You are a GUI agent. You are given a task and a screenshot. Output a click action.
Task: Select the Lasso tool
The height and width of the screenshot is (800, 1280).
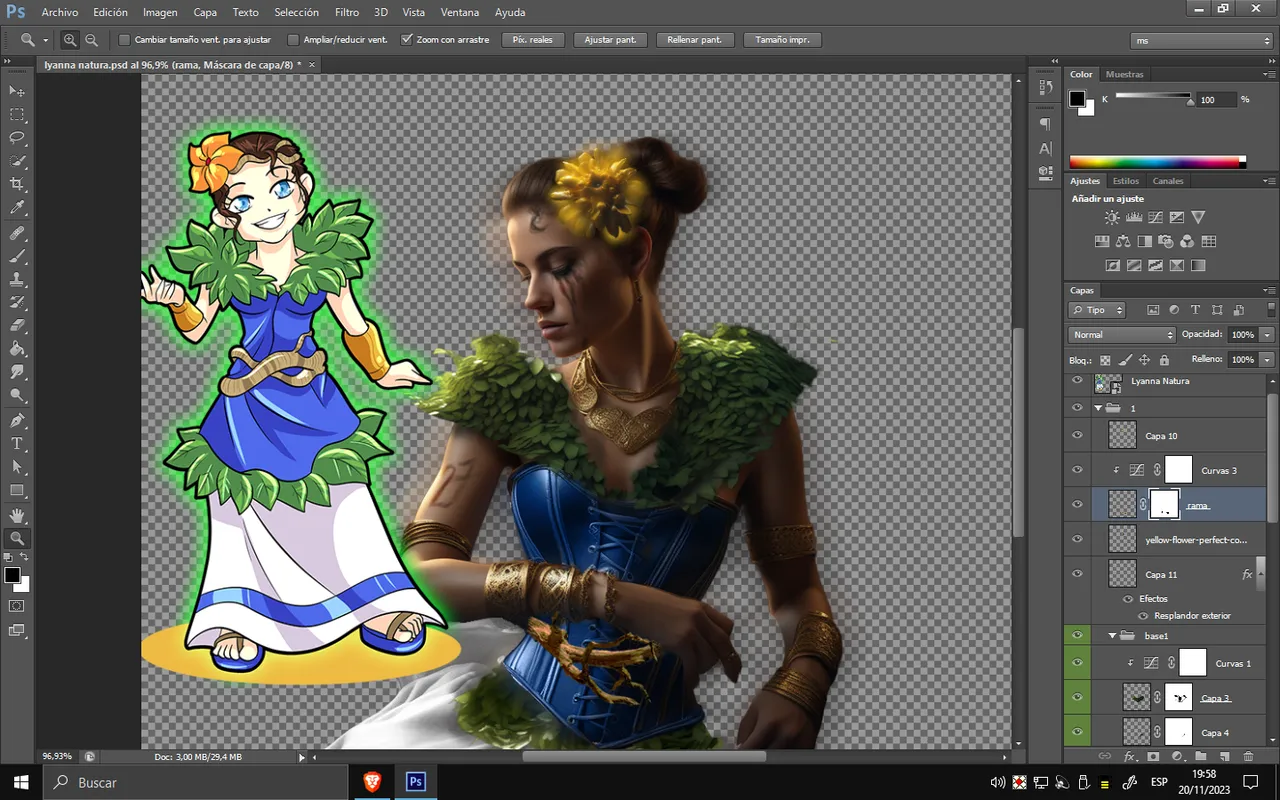[17, 138]
